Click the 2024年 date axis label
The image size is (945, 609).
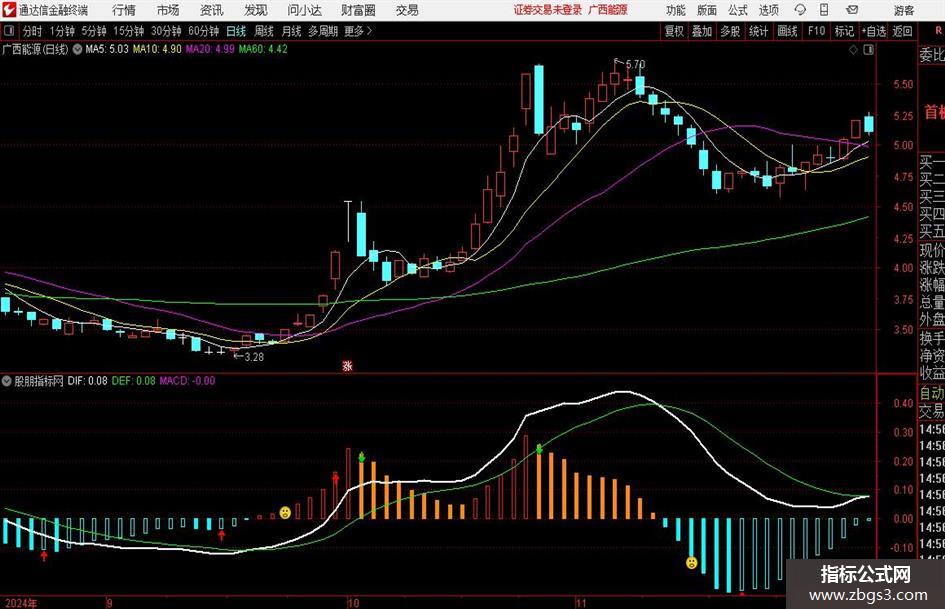20,603
